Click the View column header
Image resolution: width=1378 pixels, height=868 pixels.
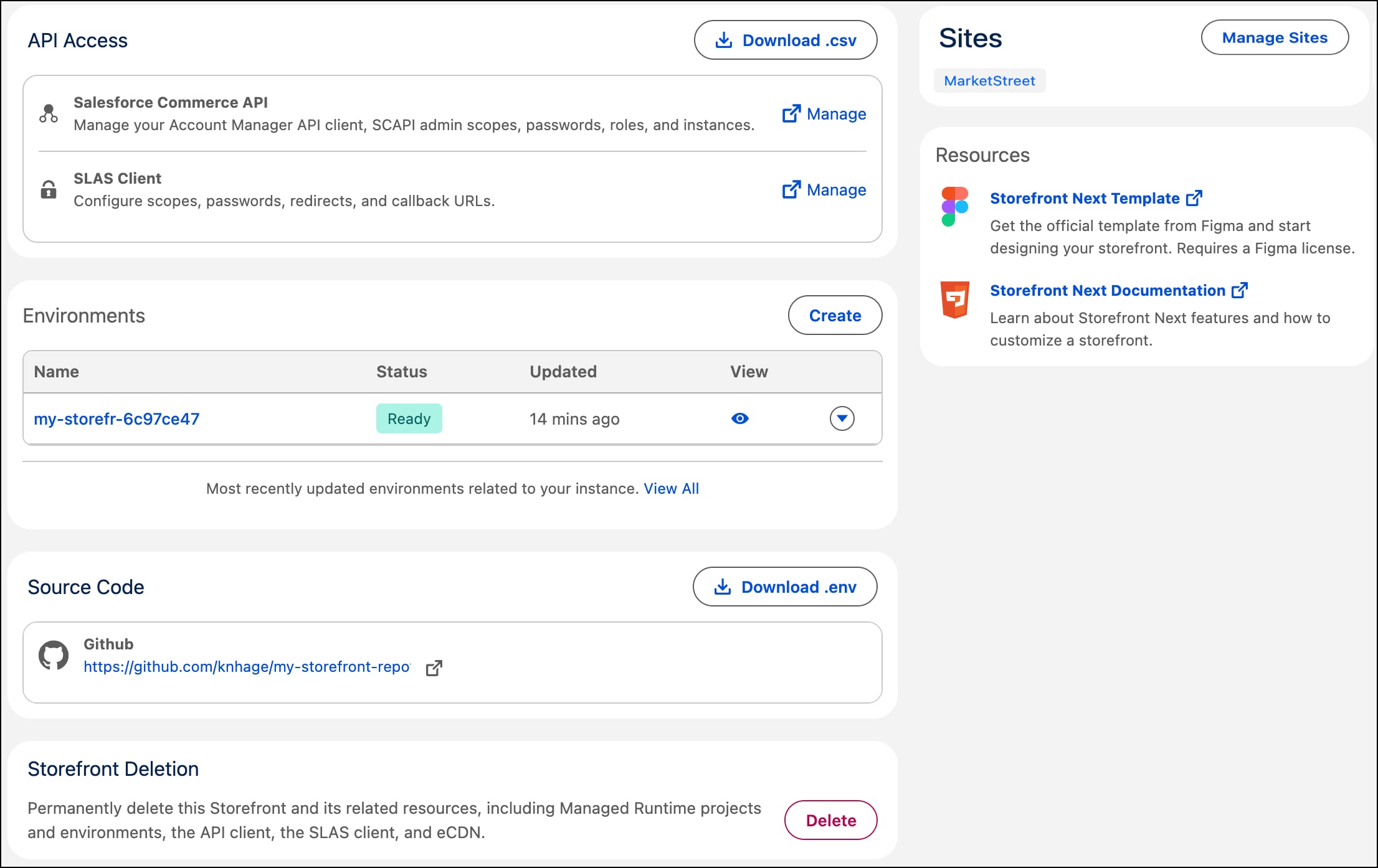749,372
